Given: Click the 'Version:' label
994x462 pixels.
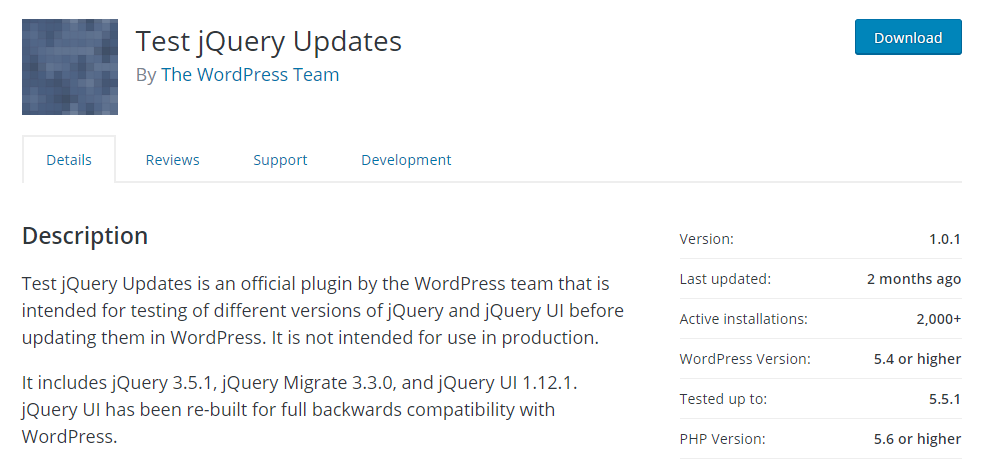Looking at the screenshot, I should click(706, 239).
